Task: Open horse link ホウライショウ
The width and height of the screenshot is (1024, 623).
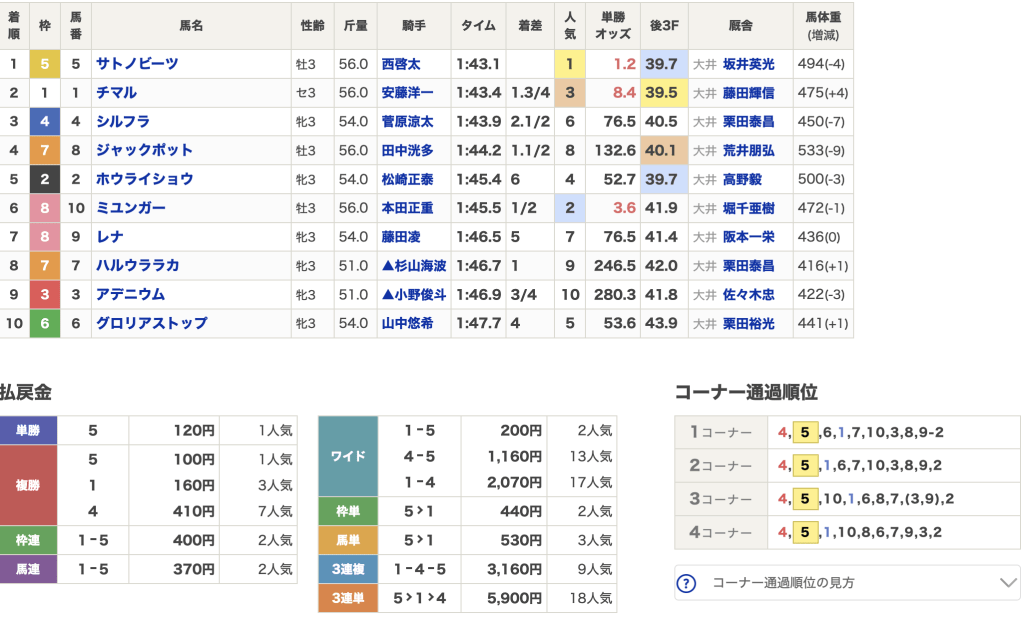Action: [x=144, y=179]
